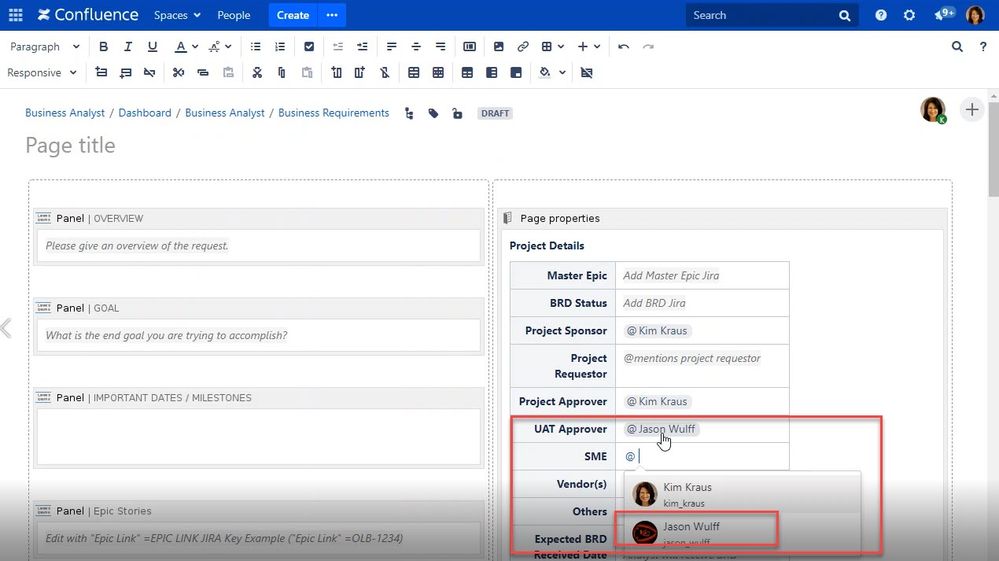Image resolution: width=999 pixels, height=561 pixels.
Task: Open the People menu
Action: click(233, 15)
